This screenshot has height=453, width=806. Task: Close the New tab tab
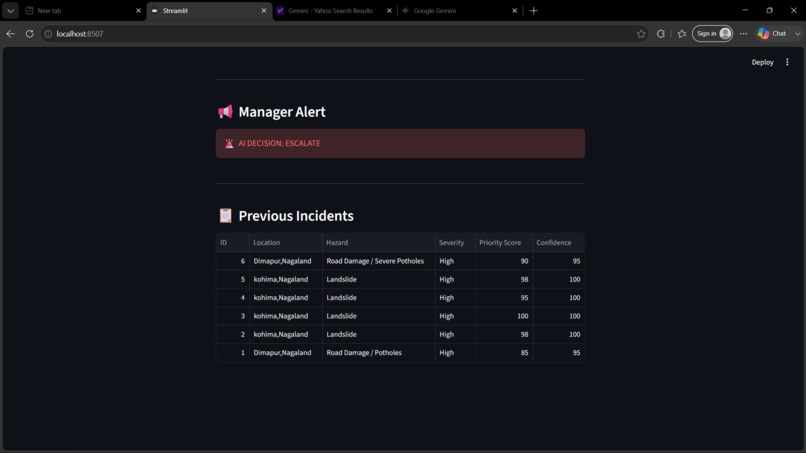point(138,10)
